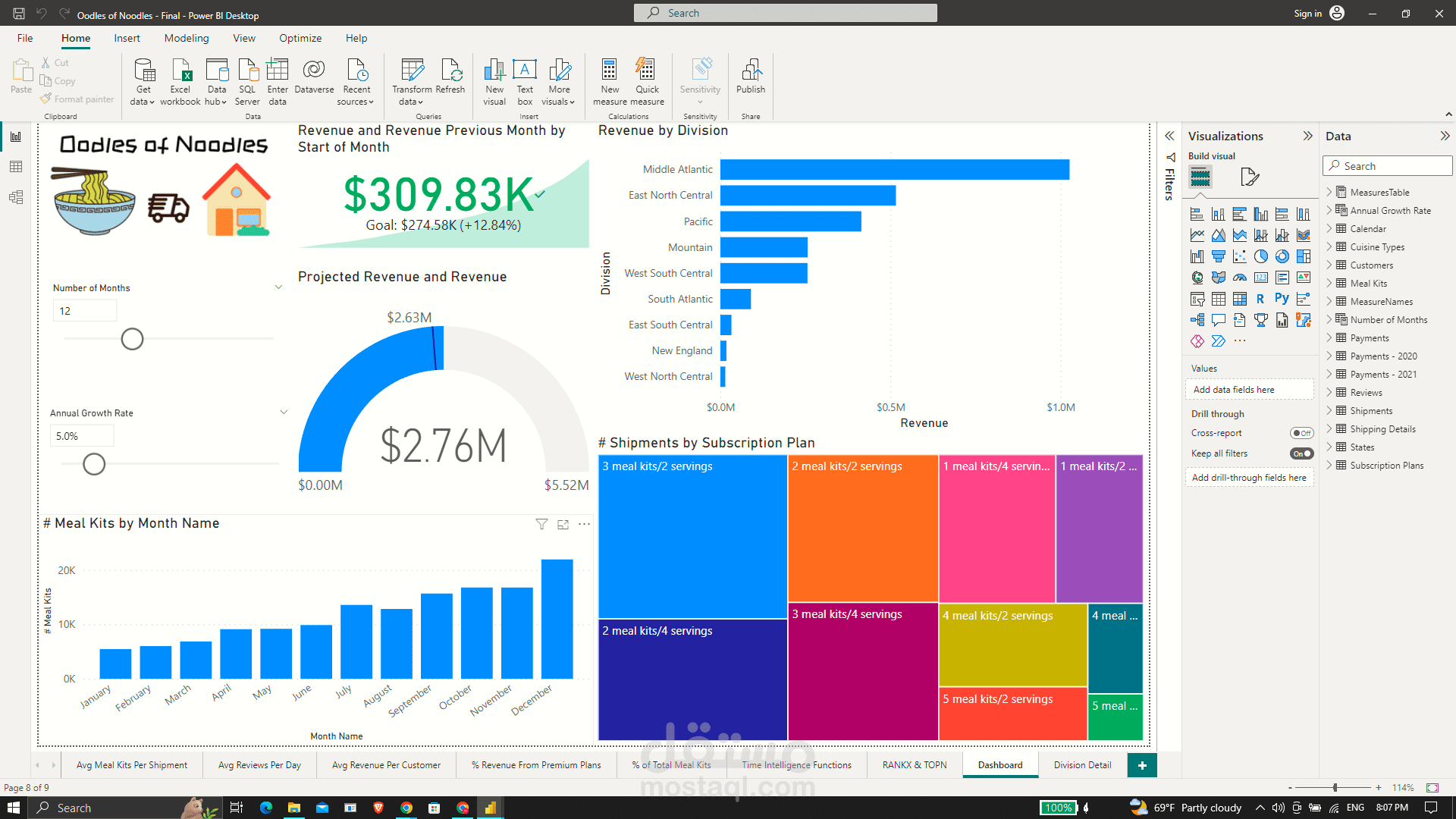Switch to Report view in left sidebar

coord(16,136)
